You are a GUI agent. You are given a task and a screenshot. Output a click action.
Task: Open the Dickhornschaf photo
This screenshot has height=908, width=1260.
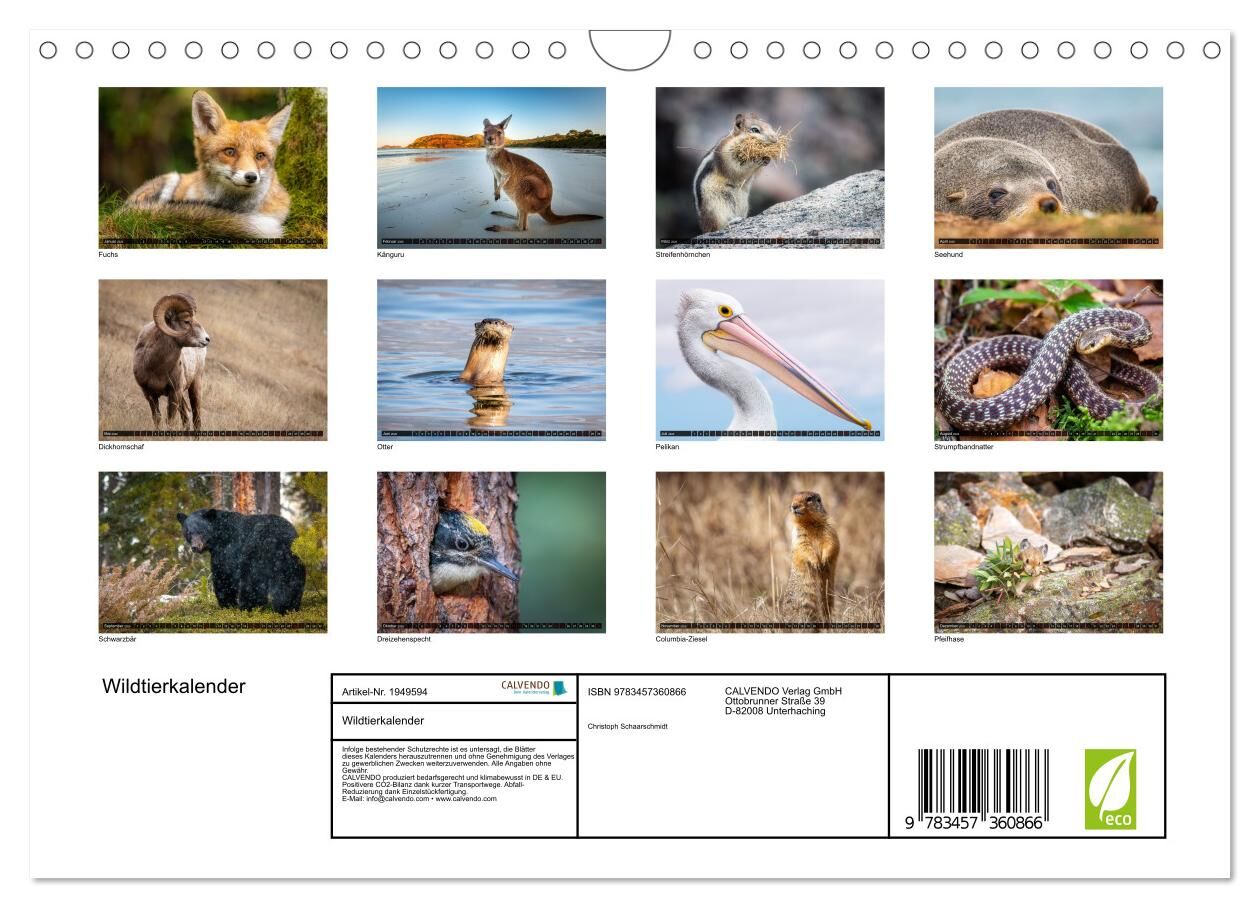click(212, 360)
